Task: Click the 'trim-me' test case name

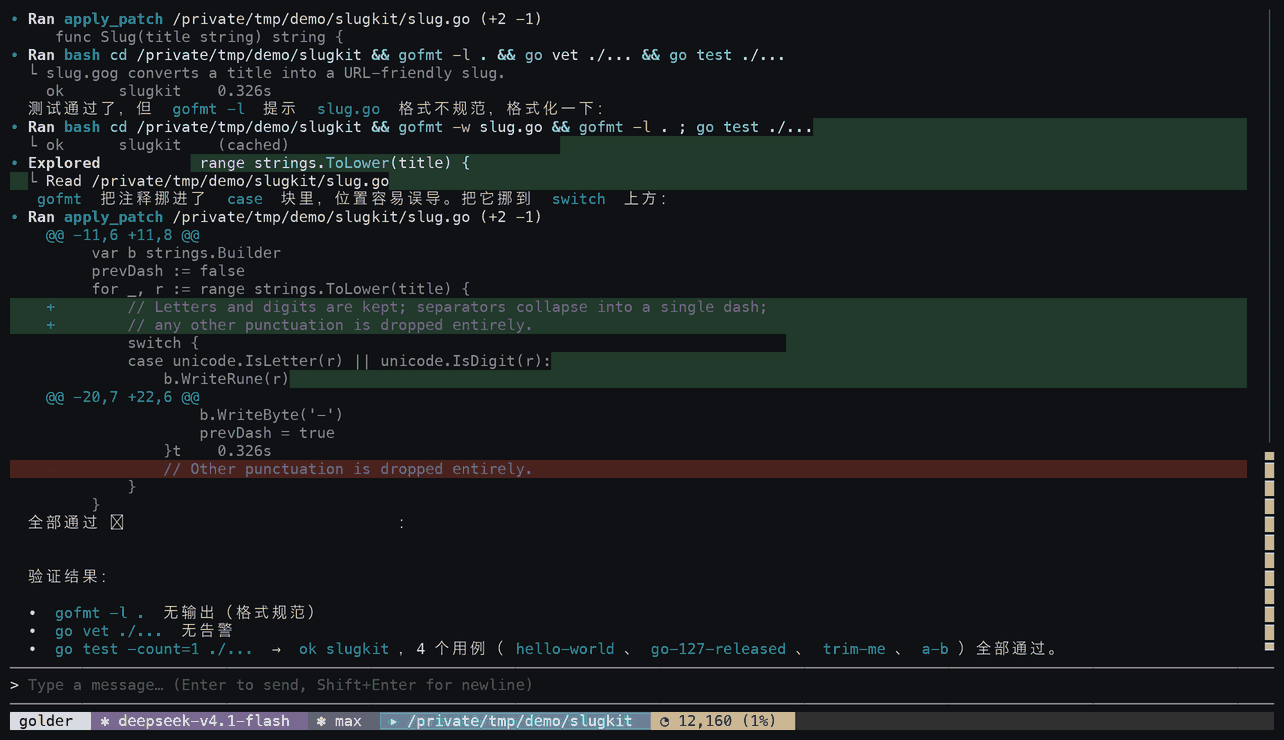Action: click(854, 649)
